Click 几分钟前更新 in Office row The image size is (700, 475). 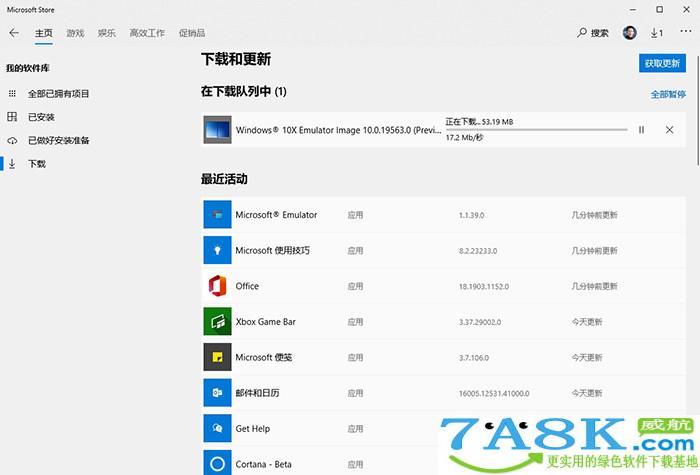(x=594, y=286)
